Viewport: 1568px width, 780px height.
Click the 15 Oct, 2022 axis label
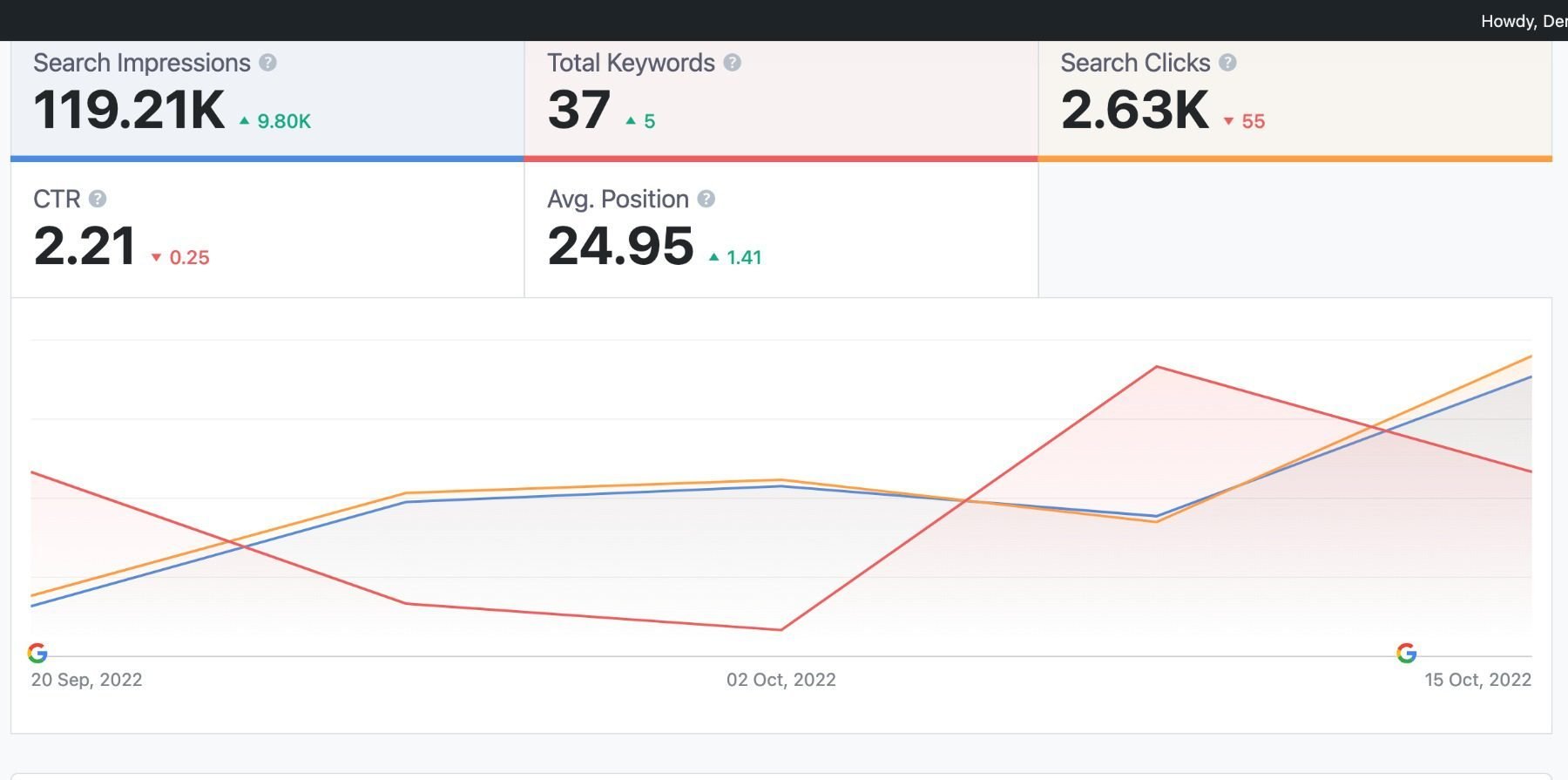(1477, 680)
